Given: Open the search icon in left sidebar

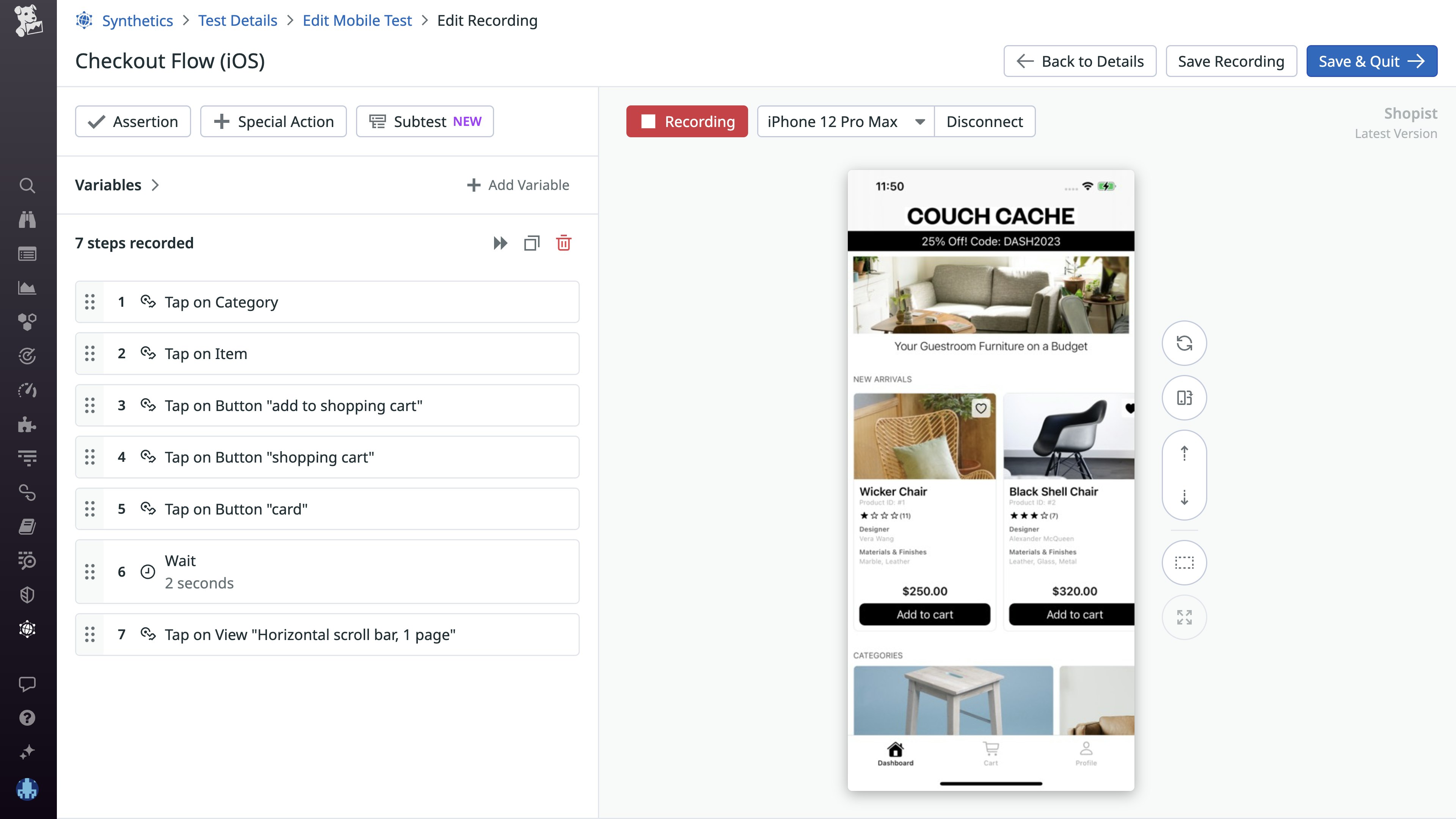Looking at the screenshot, I should [x=27, y=185].
